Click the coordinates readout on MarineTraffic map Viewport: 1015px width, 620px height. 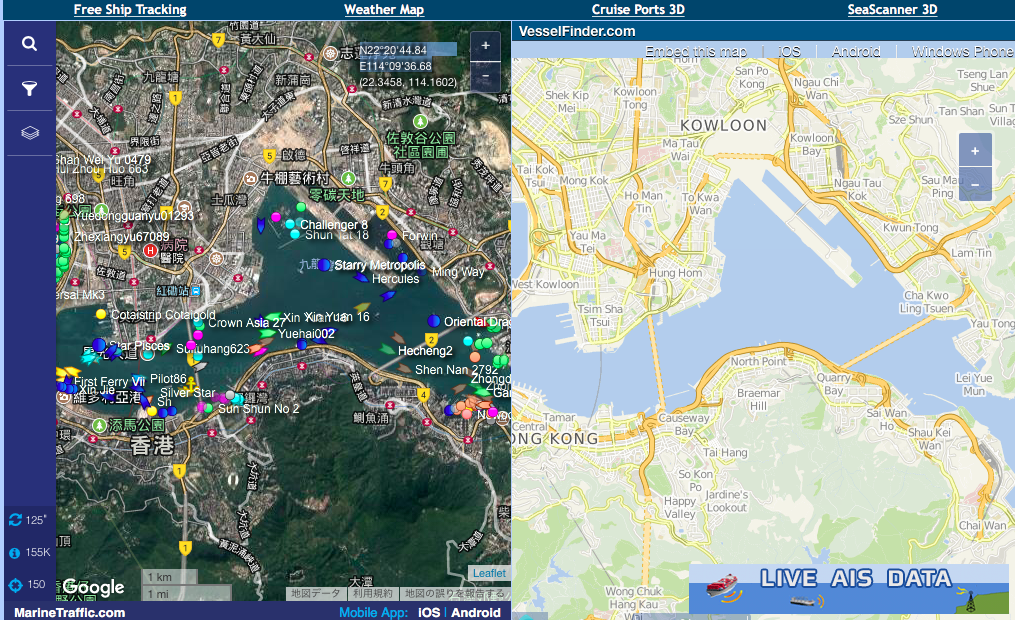(x=408, y=66)
